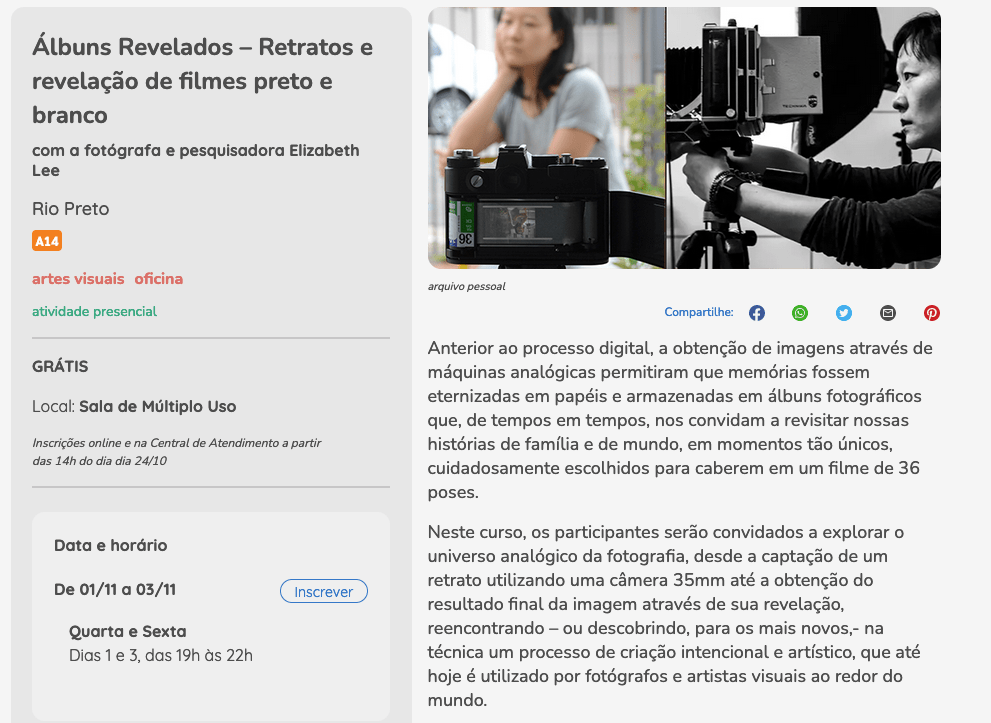Open the 'artes visuais' category tag

[78, 279]
